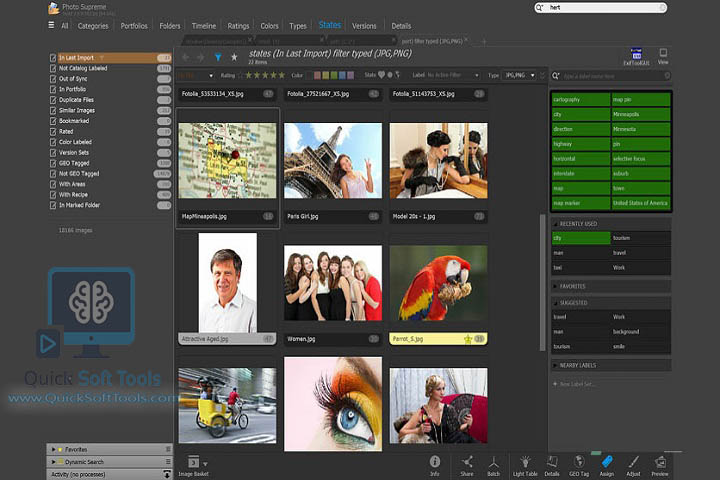Click the label search magnifier icon
The image size is (720, 480).
pos(556,76)
